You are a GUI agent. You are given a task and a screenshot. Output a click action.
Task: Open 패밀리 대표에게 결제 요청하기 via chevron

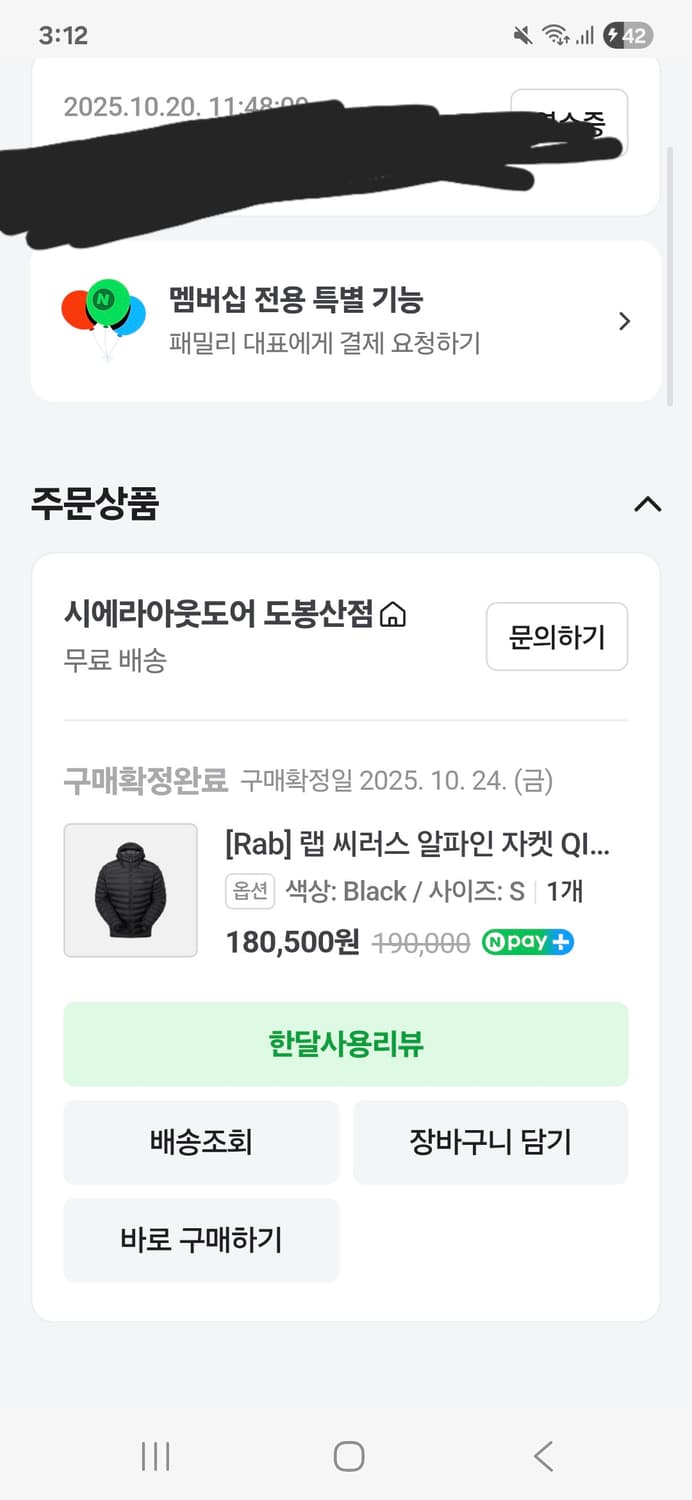pos(625,321)
